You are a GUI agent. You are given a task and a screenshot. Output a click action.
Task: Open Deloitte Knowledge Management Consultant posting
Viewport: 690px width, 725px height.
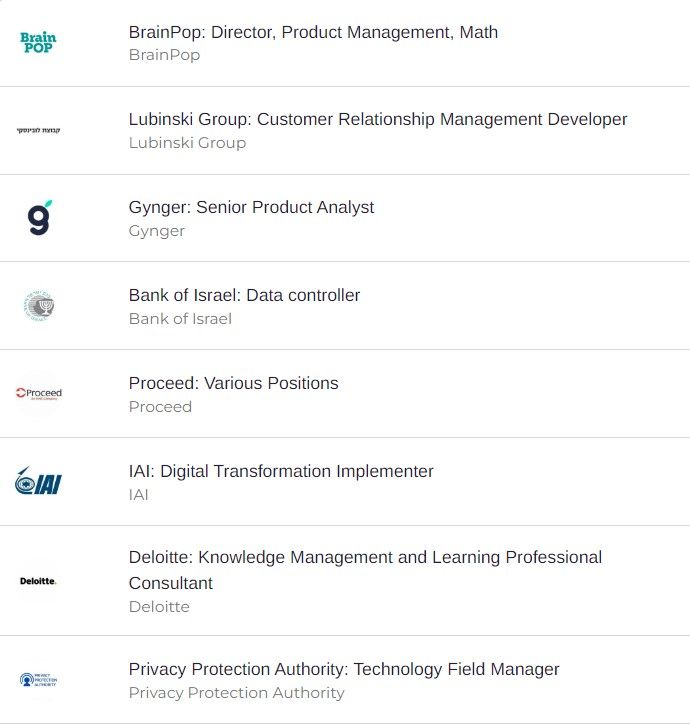[365, 570]
